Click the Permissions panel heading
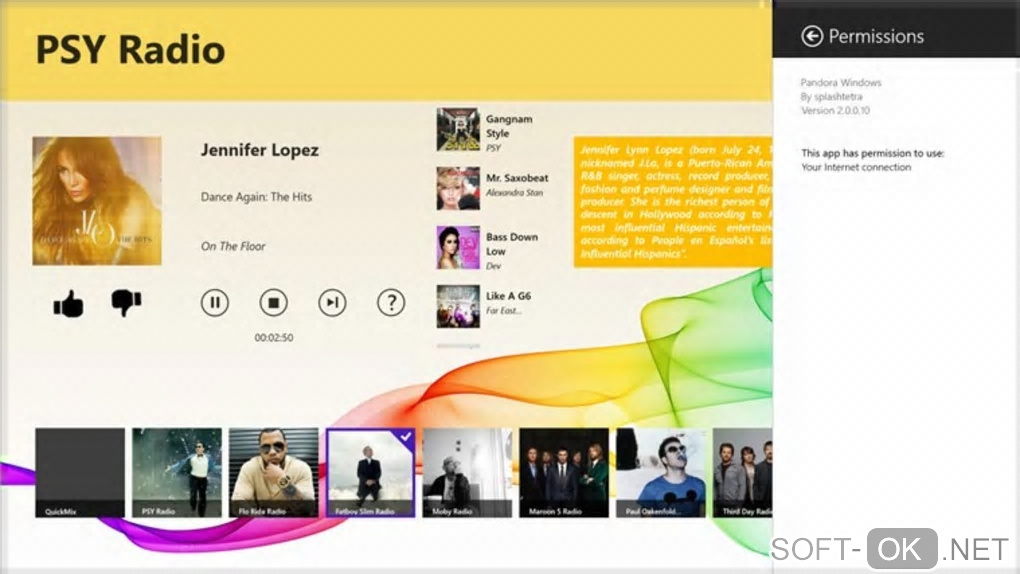The image size is (1020, 574). 876,36
